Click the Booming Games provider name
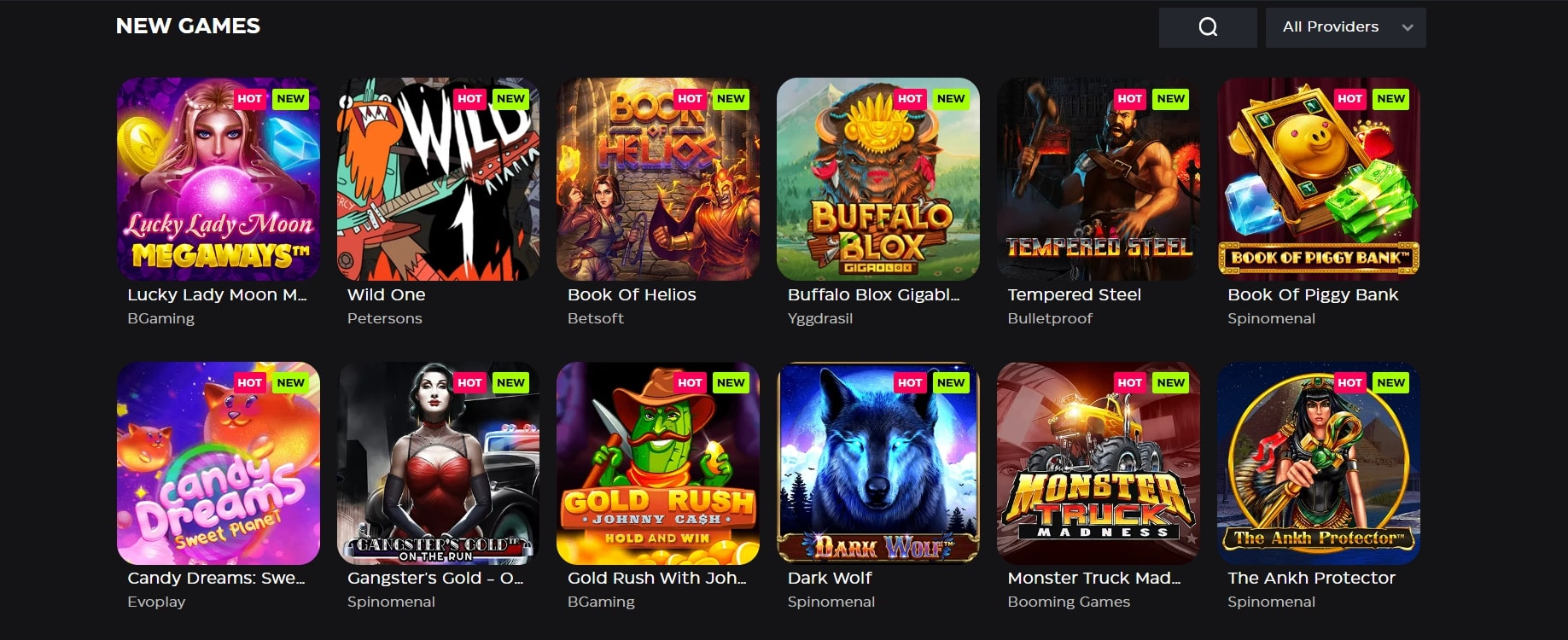Viewport: 1568px width, 640px height. click(x=1069, y=602)
